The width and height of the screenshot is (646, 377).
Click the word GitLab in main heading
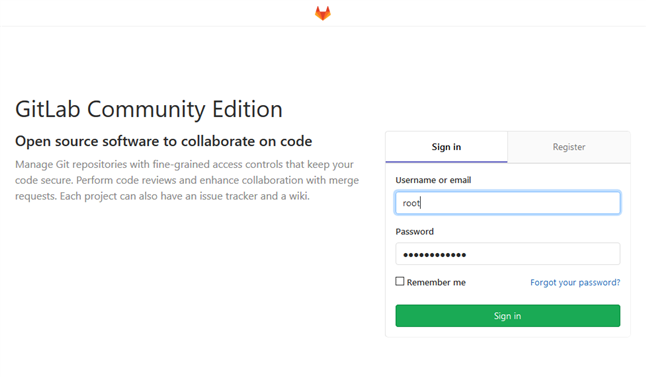(47, 110)
